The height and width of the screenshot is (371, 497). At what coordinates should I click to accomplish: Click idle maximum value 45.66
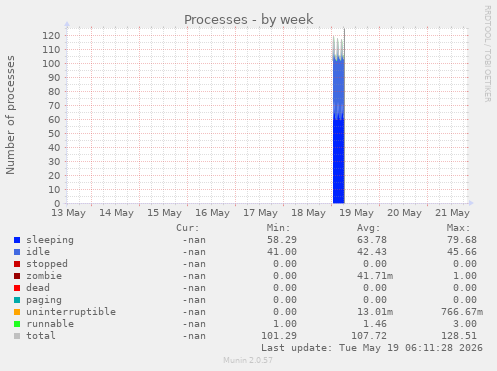coord(462,252)
